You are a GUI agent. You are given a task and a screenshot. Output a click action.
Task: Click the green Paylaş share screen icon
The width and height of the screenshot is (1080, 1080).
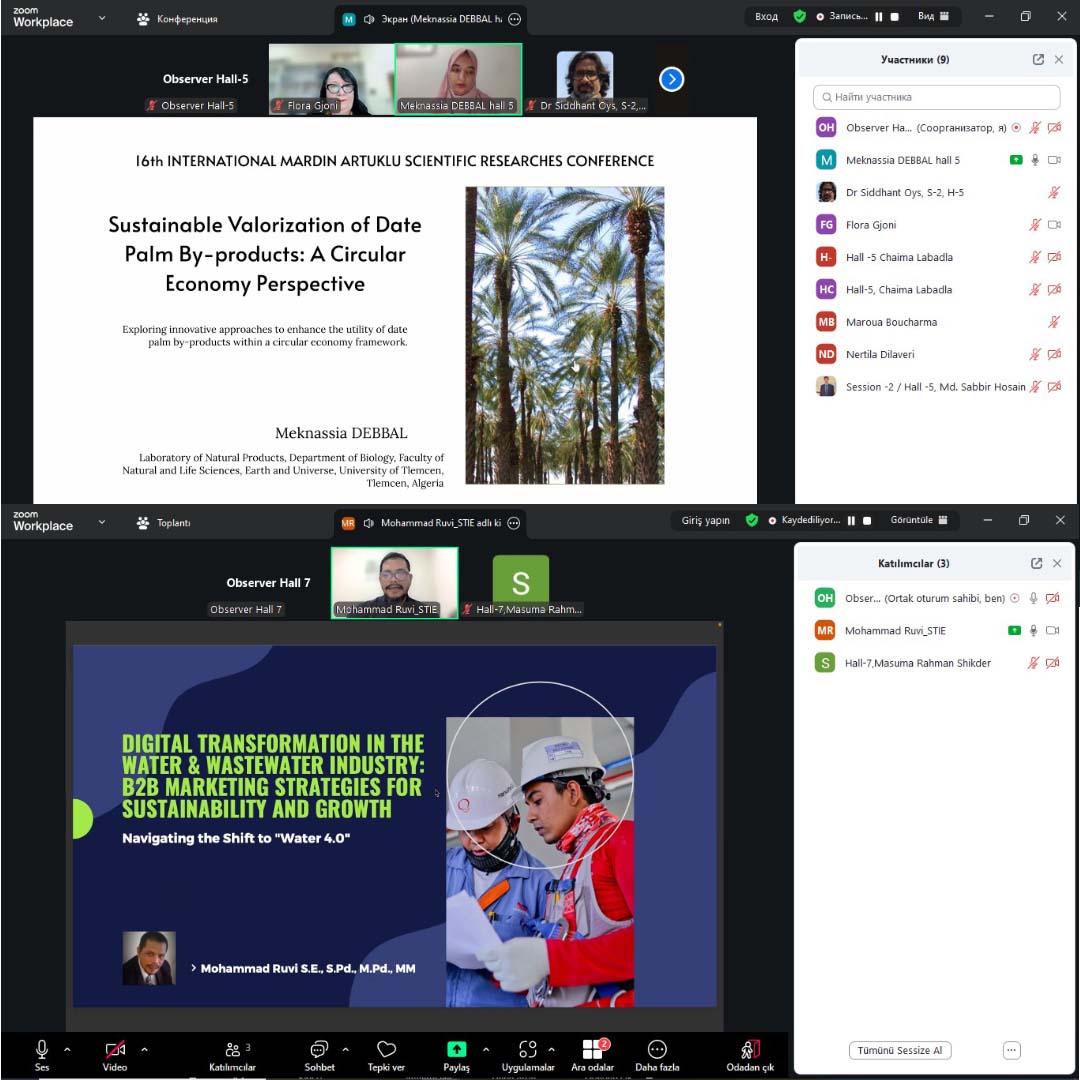456,1049
